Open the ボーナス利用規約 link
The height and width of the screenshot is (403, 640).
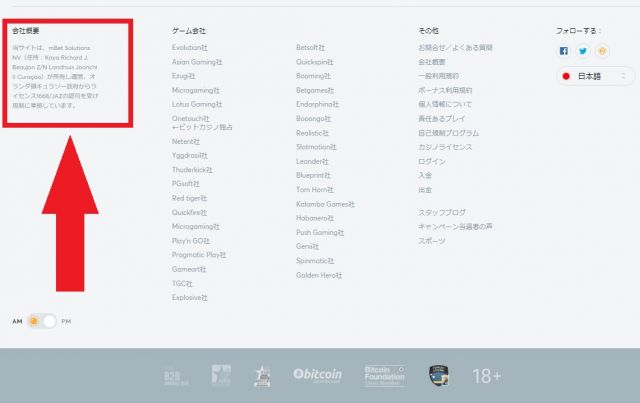[446, 90]
